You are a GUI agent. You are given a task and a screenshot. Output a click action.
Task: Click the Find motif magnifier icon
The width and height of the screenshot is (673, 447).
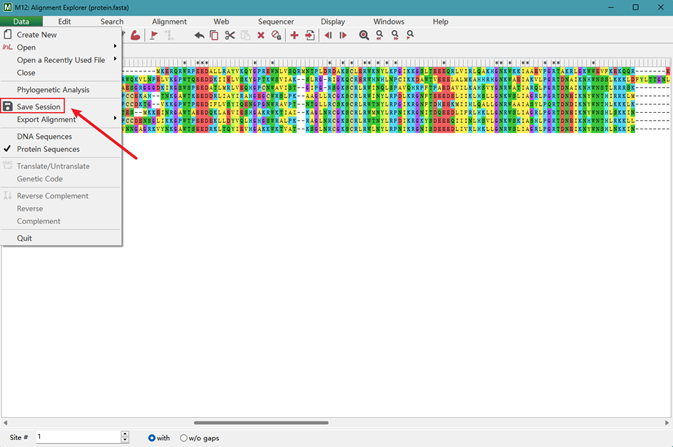point(364,35)
